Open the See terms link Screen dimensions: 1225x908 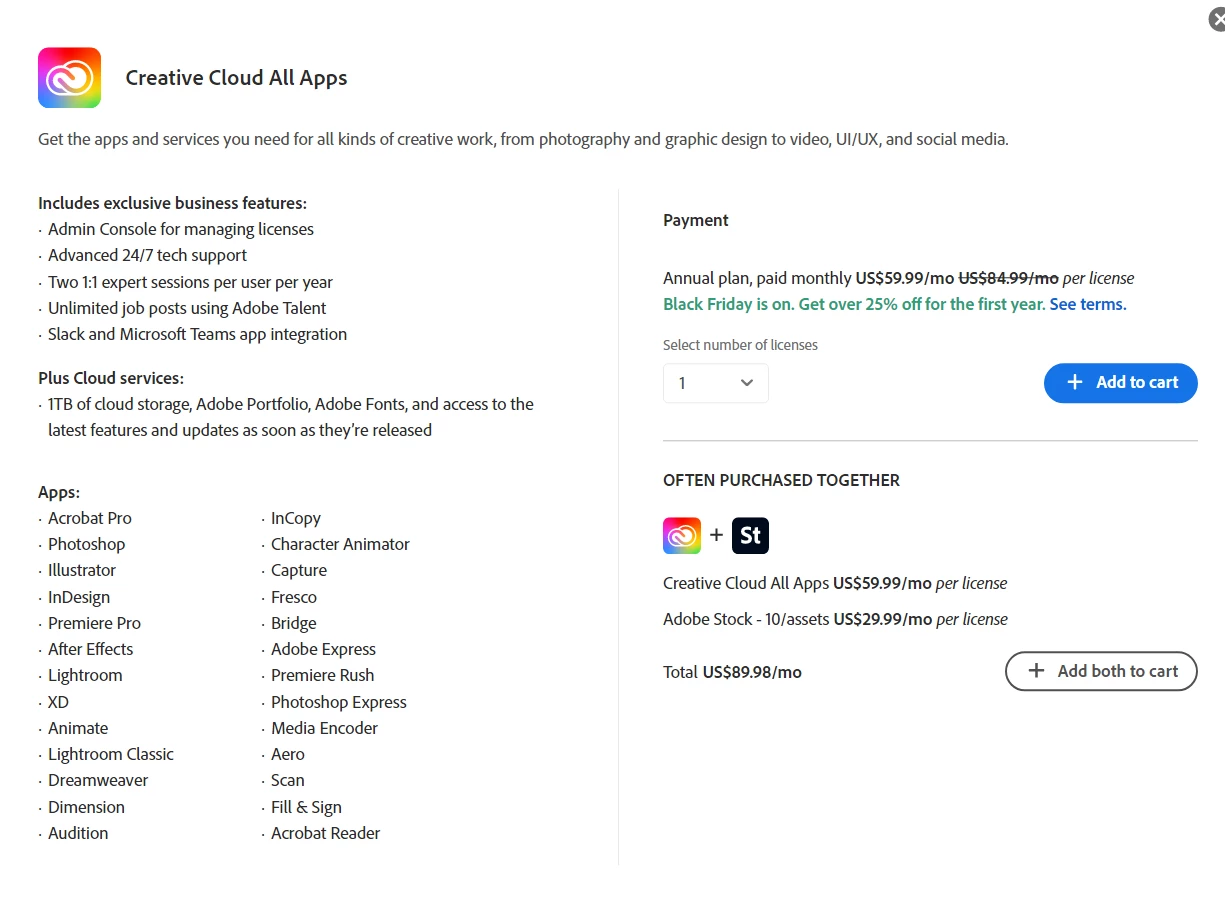(x=1088, y=304)
